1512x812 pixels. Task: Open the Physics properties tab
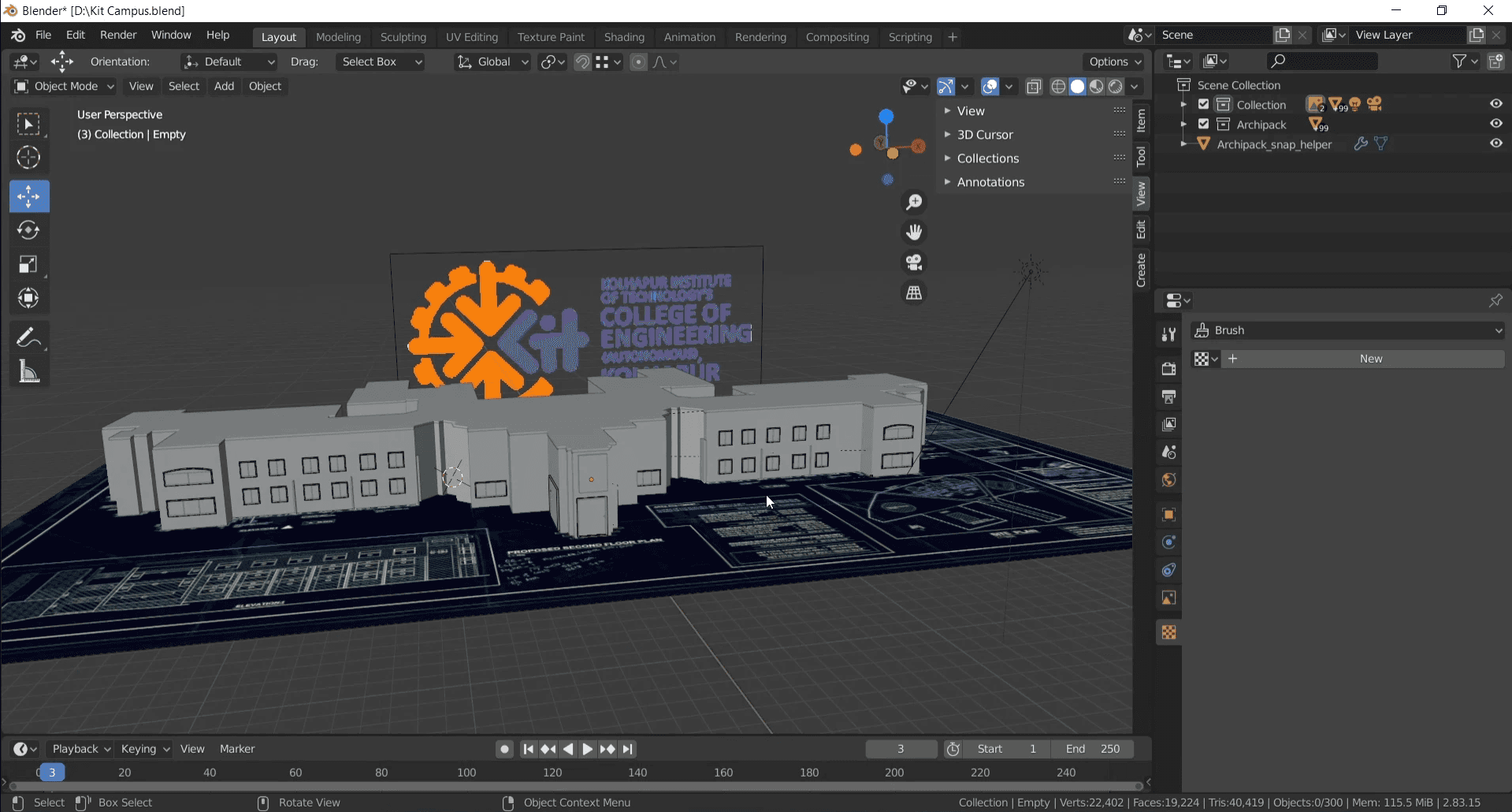pos(1168,542)
